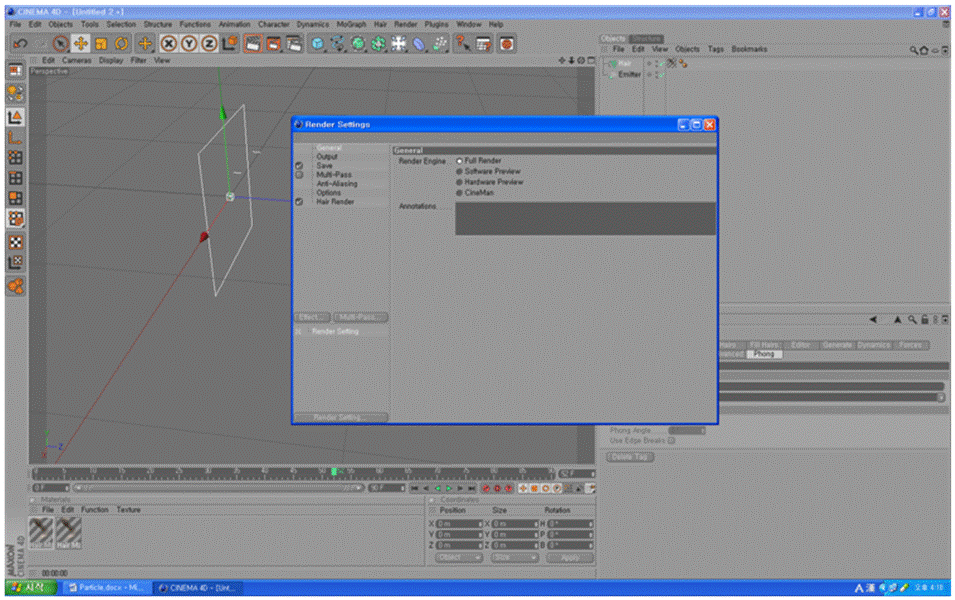
Task: Click the coordinate system icon
Action: 229,44
